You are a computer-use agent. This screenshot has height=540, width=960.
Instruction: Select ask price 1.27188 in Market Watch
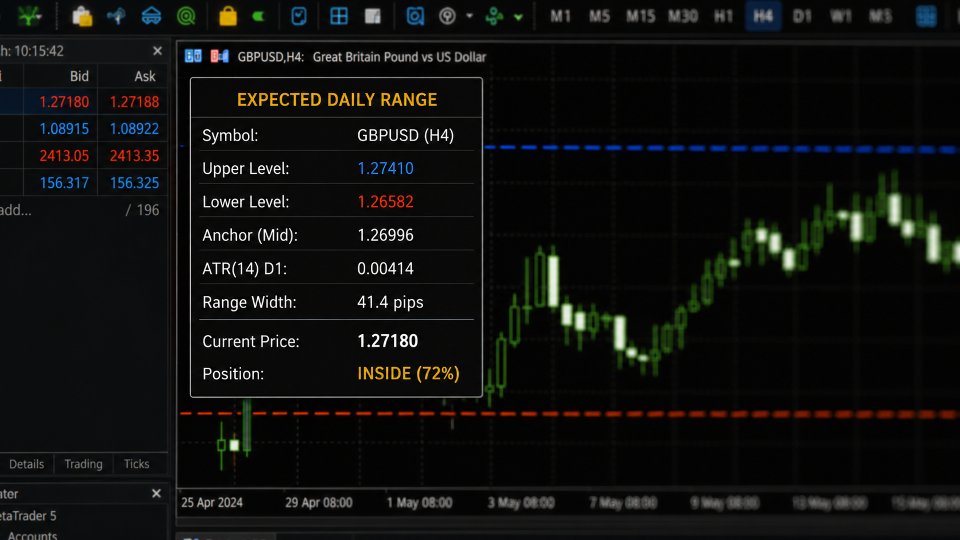tap(134, 102)
